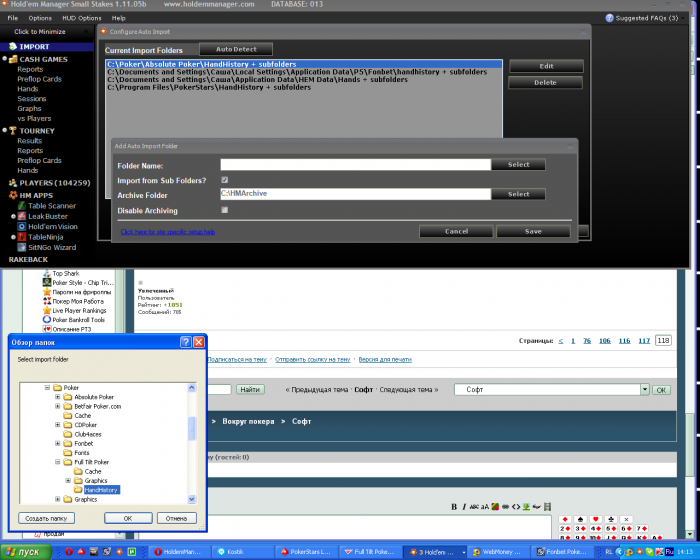This screenshot has height=560, width=700.
Task: Apply italic formatting in forum editor
Action: (x=464, y=507)
